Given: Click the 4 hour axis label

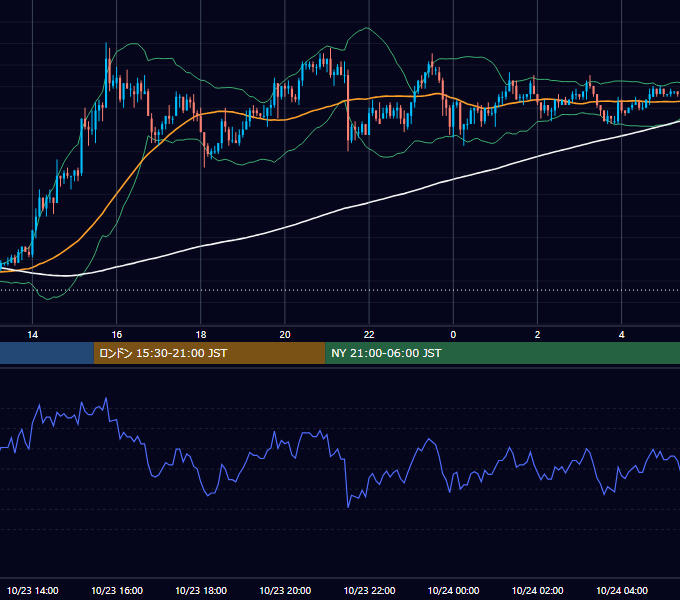Looking at the screenshot, I should 621,335.
